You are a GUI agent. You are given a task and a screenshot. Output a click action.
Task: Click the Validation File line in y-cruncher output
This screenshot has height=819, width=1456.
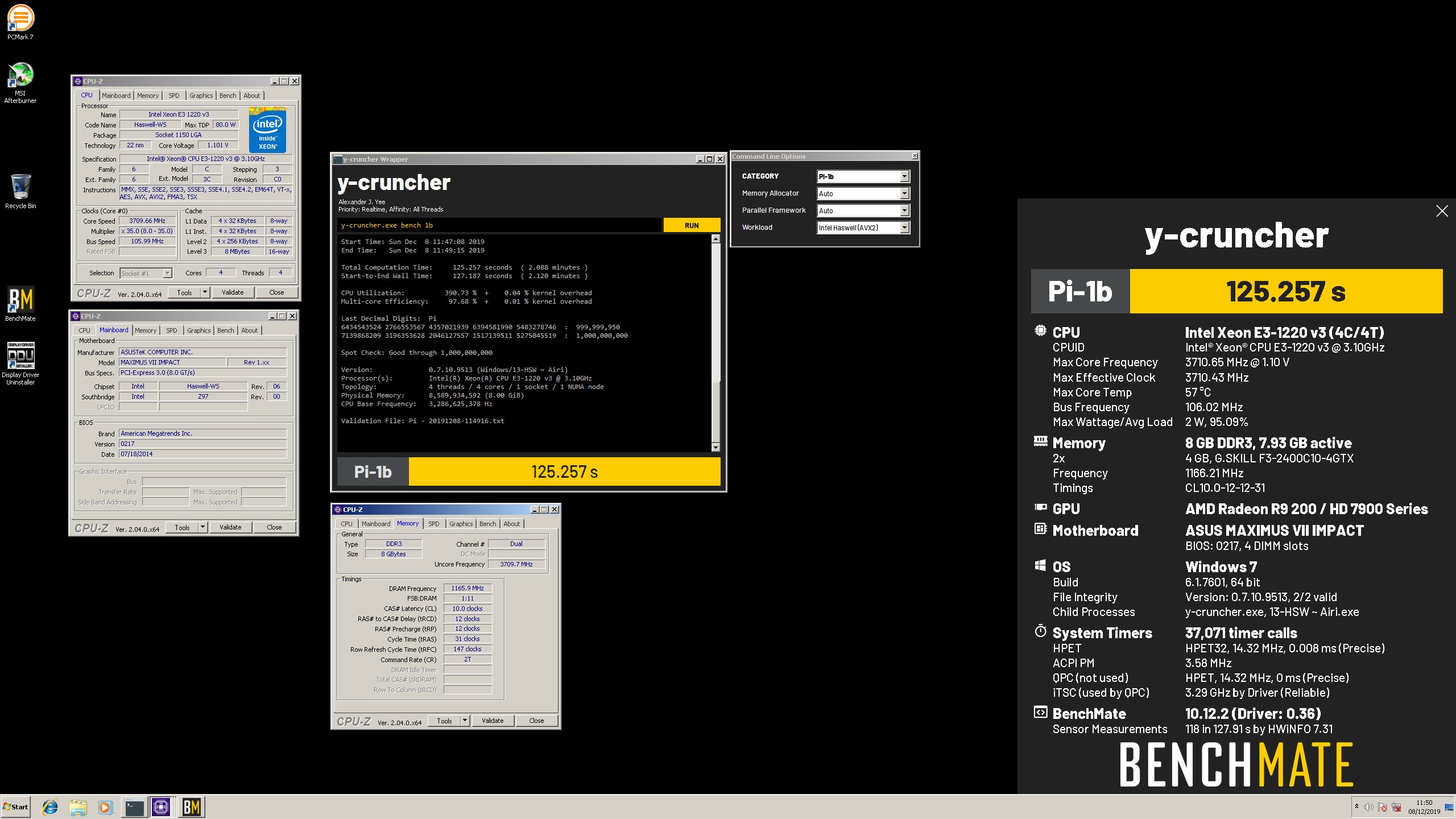coord(423,421)
